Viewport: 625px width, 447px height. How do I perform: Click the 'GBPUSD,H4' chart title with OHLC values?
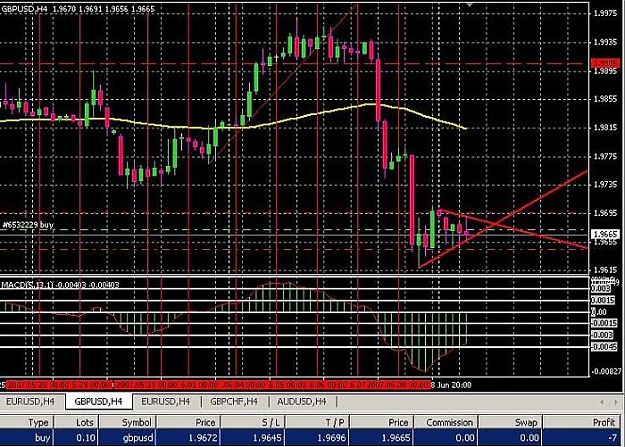[x=77, y=8]
